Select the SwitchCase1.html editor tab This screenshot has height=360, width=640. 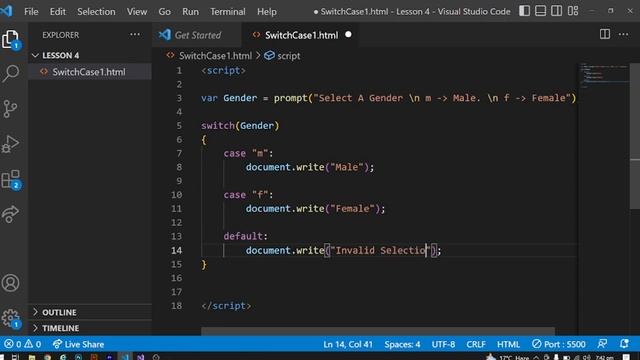coord(301,35)
